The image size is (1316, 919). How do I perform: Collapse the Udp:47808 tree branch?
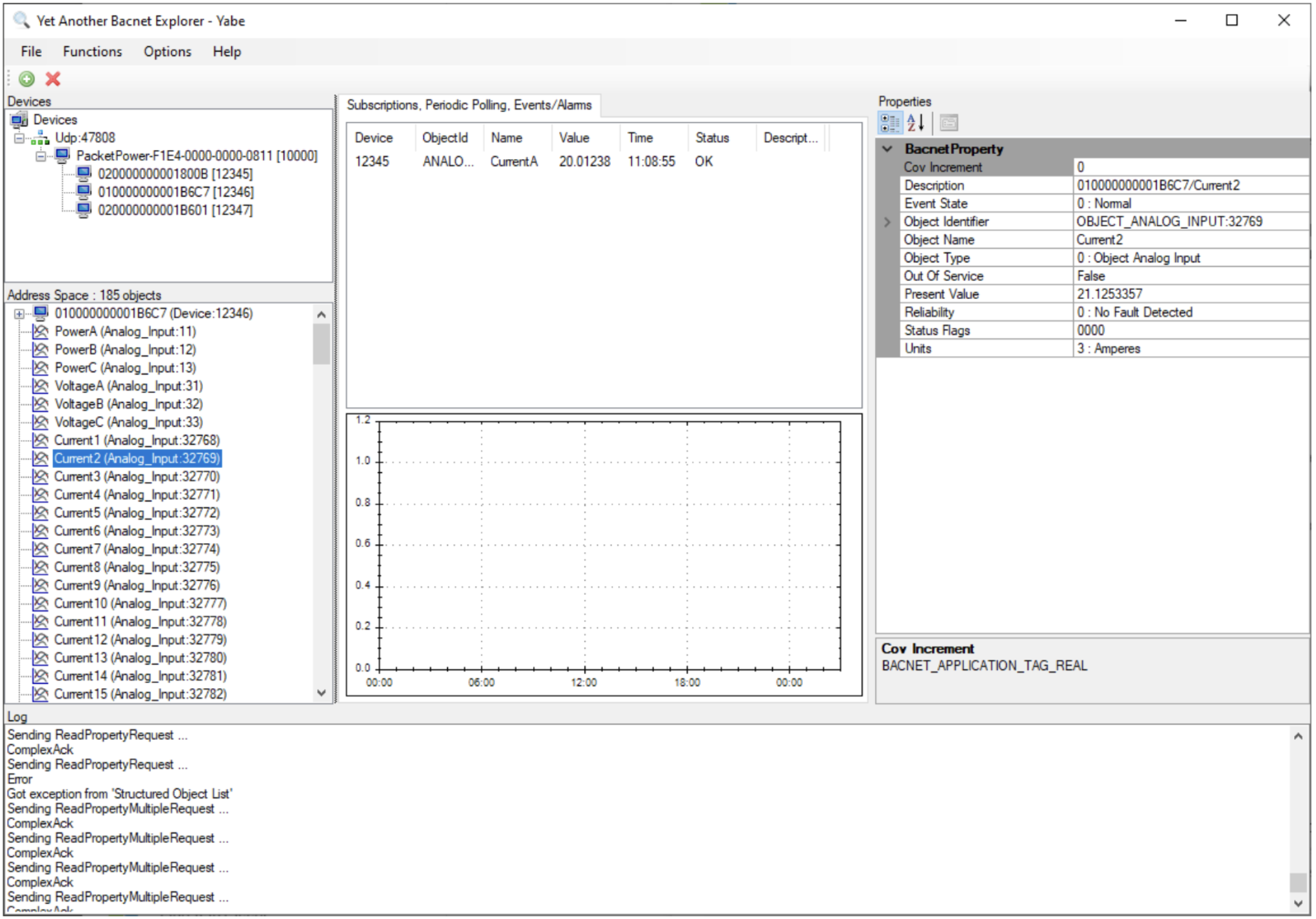(x=18, y=137)
